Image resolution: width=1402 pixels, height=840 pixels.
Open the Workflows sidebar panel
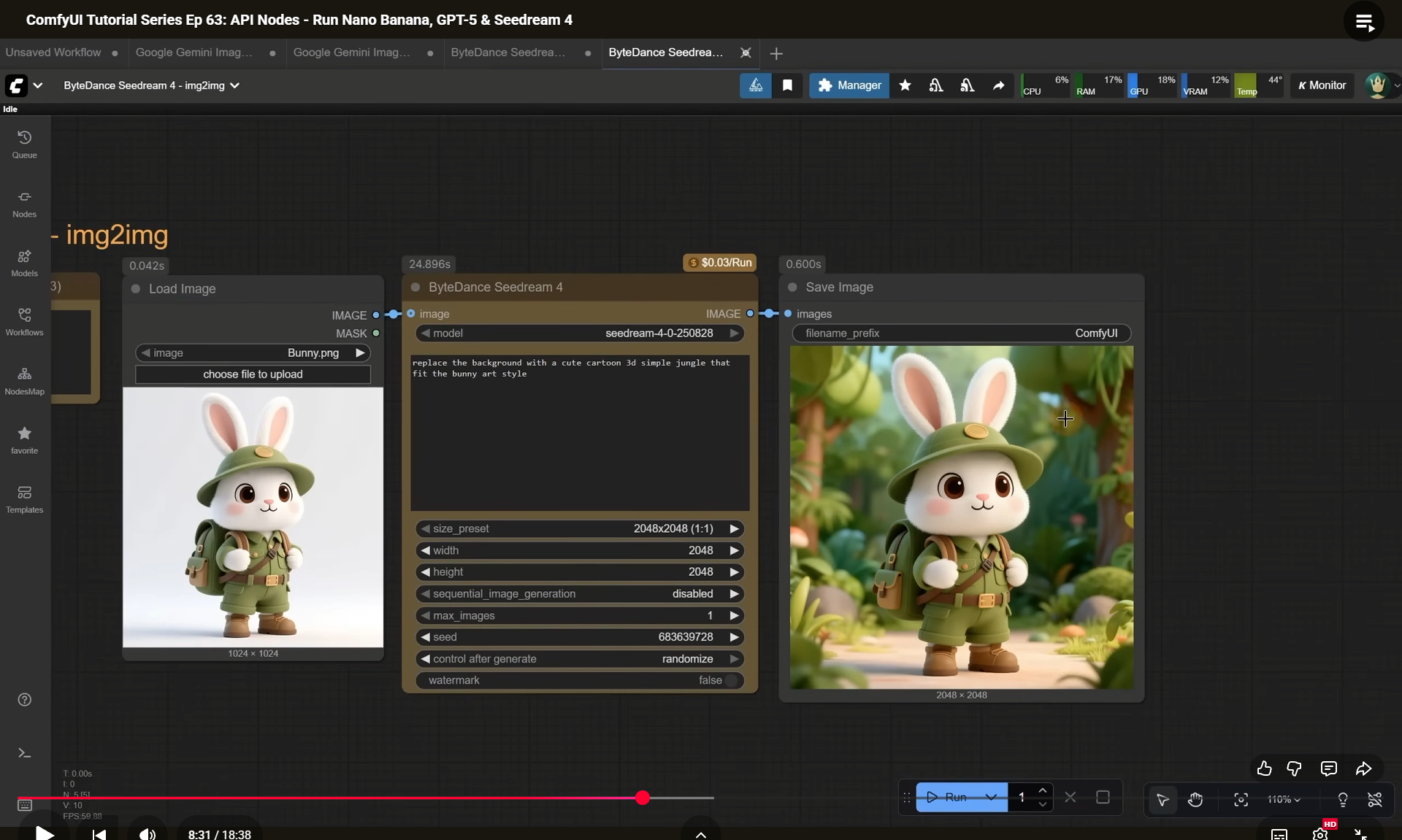point(24,321)
